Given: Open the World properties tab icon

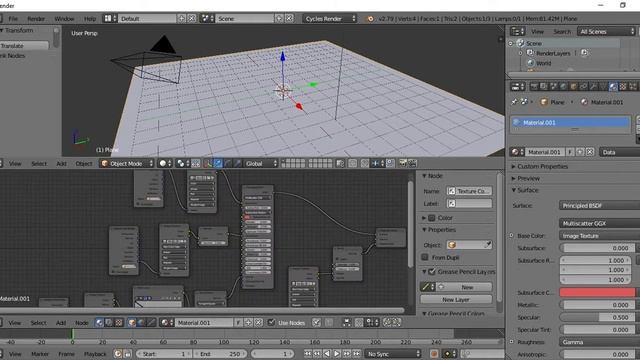Looking at the screenshot, I should 563,87.
